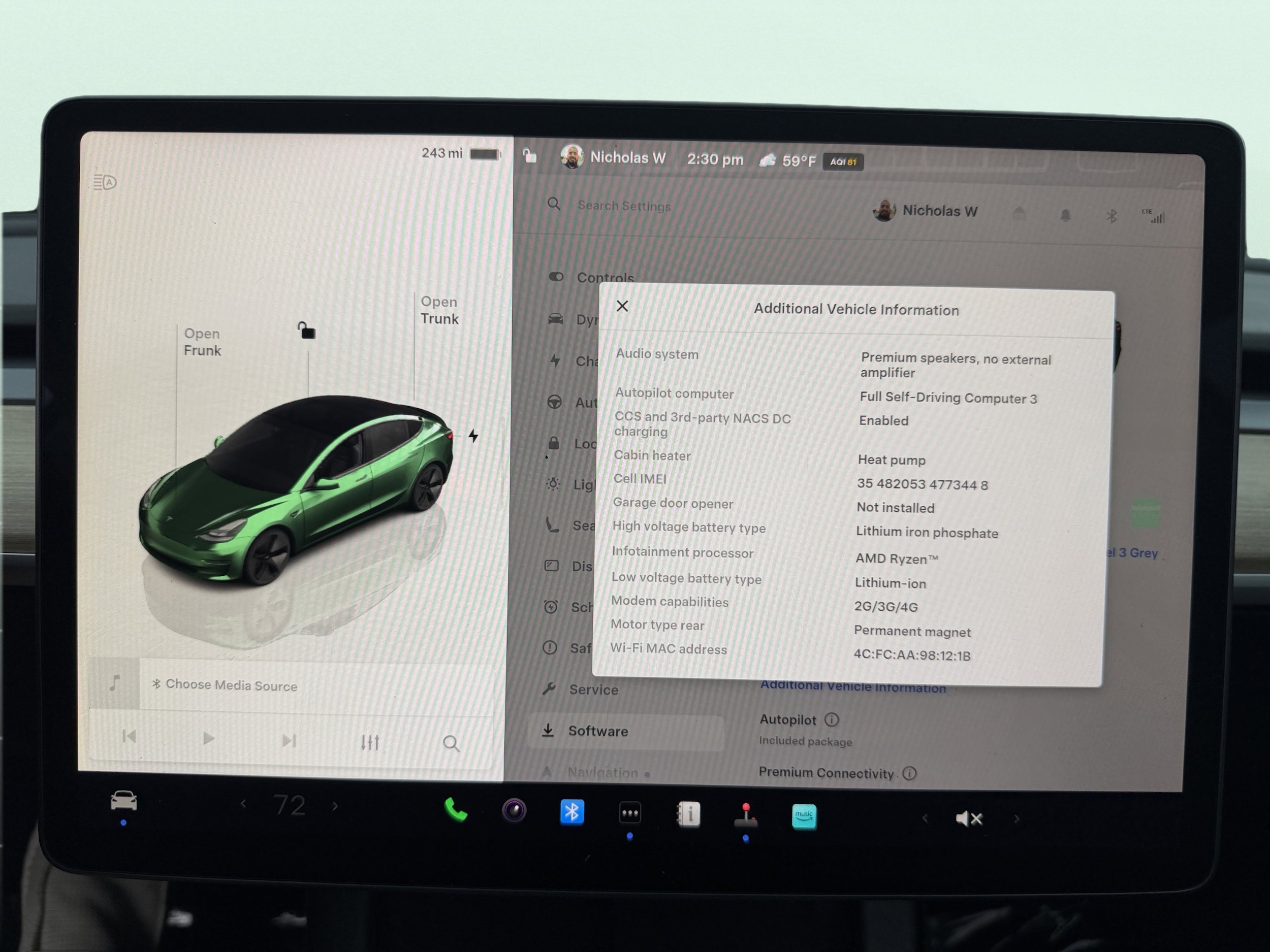Screen dimensions: 1270x952
Task: Tap Open Trunk label
Action: point(439,310)
